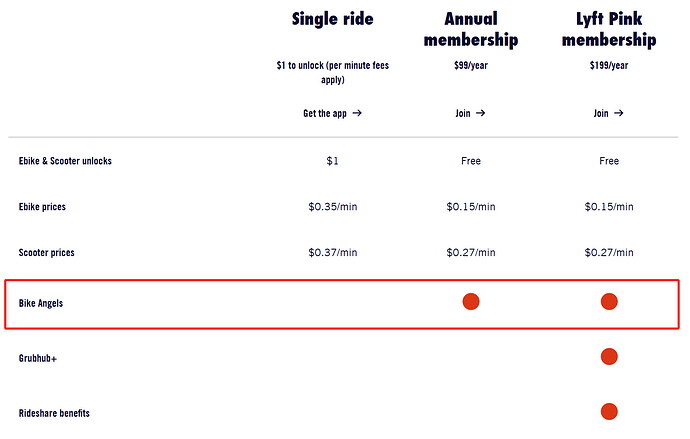Click the $1 single ride unlock price
690x439 pixels.
click(x=332, y=161)
